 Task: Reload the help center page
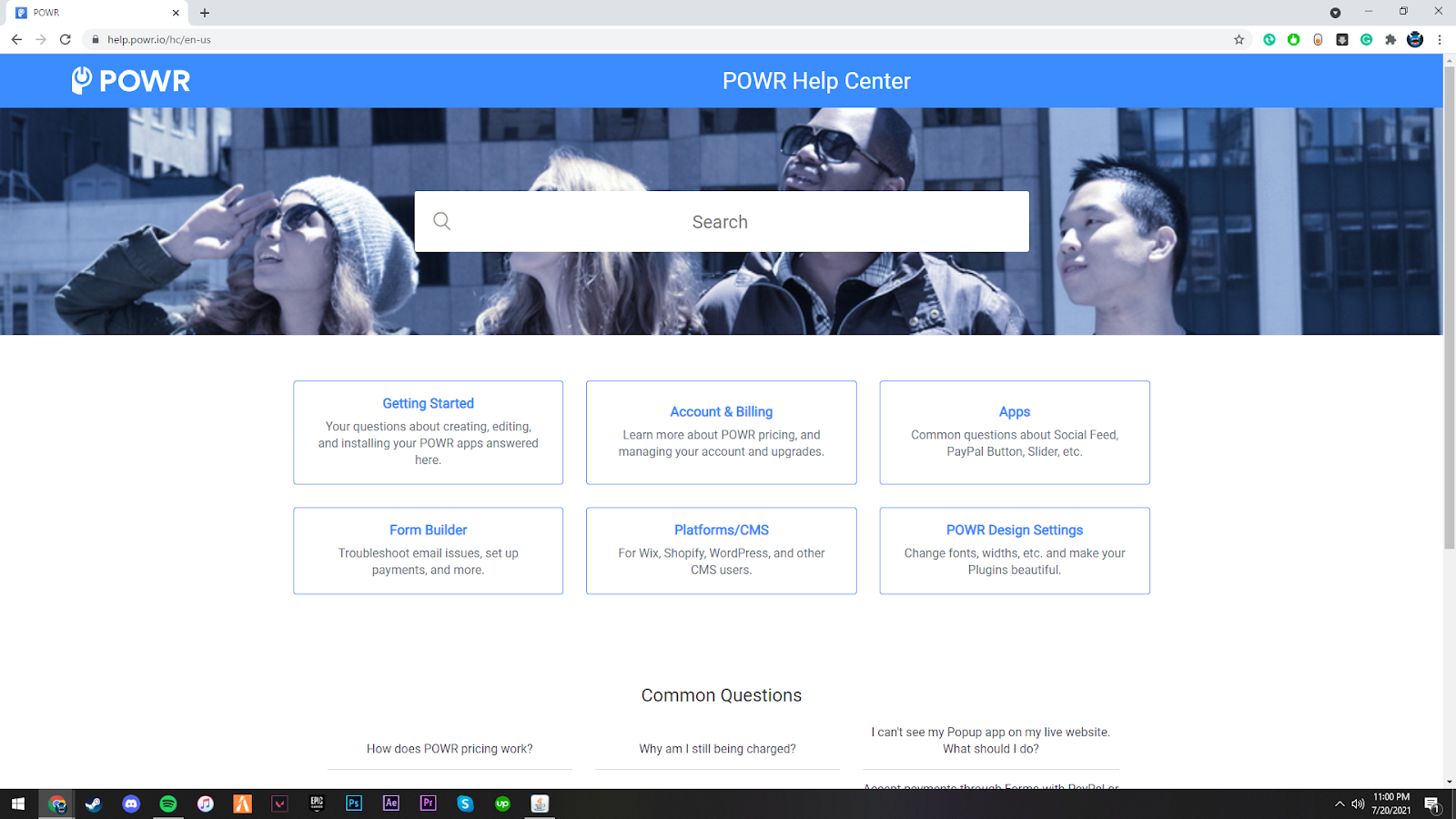coord(66,39)
